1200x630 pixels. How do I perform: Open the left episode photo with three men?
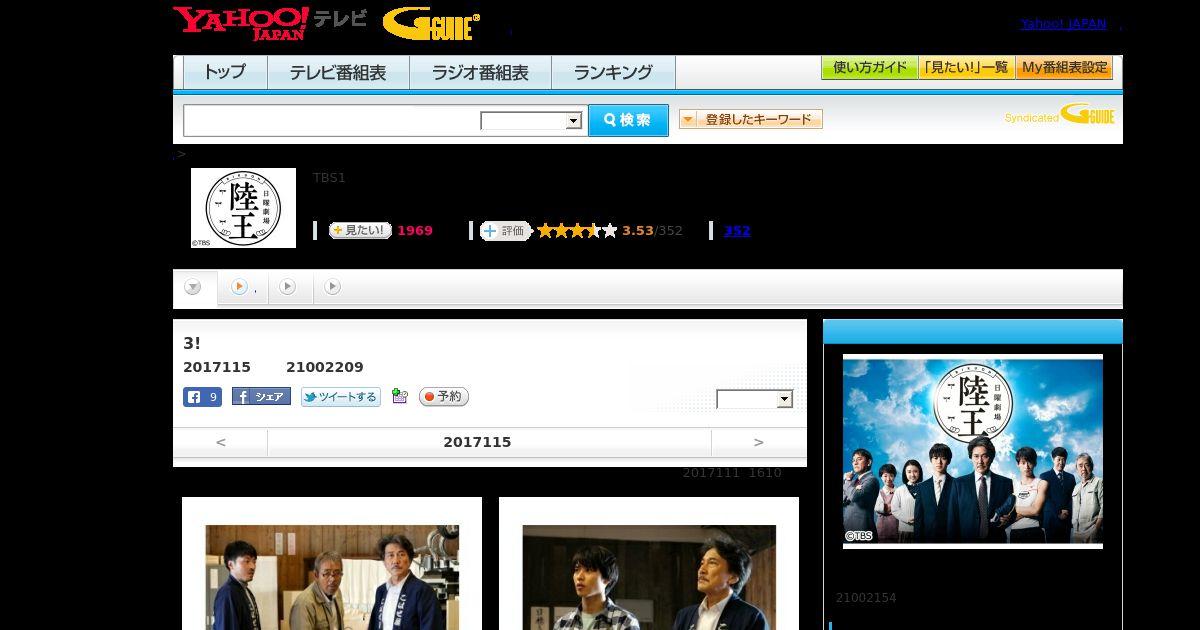332,577
